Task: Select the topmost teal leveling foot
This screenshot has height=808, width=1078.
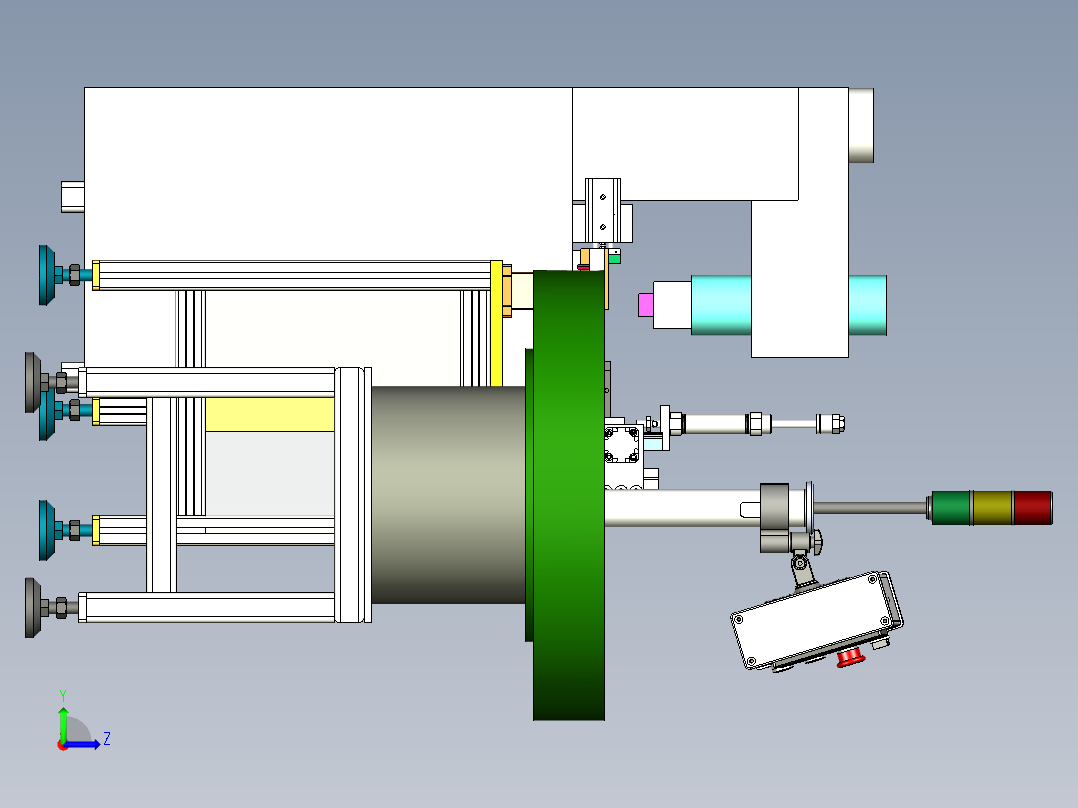Action: coord(47,275)
